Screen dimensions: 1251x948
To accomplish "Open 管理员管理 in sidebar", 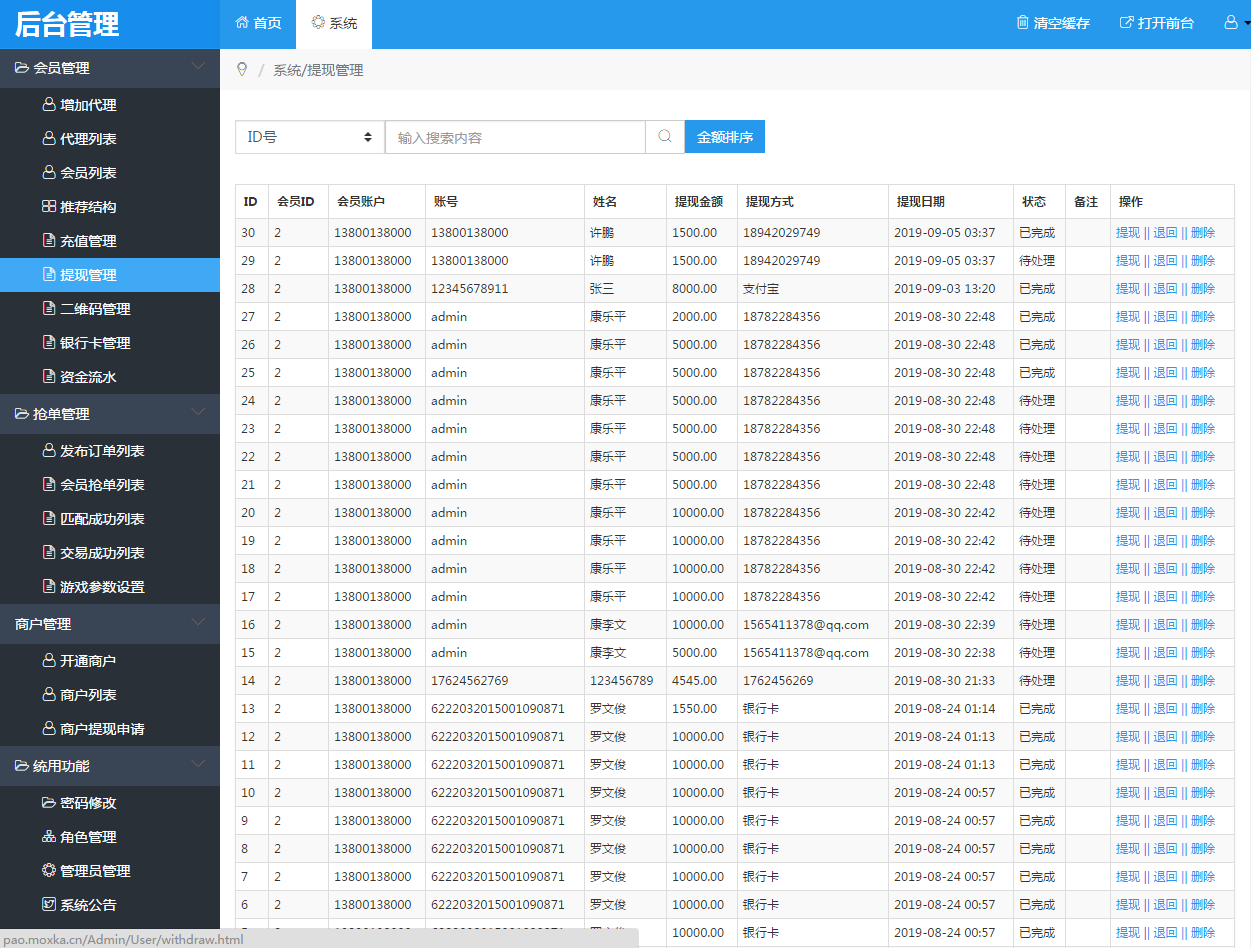I will (95, 871).
